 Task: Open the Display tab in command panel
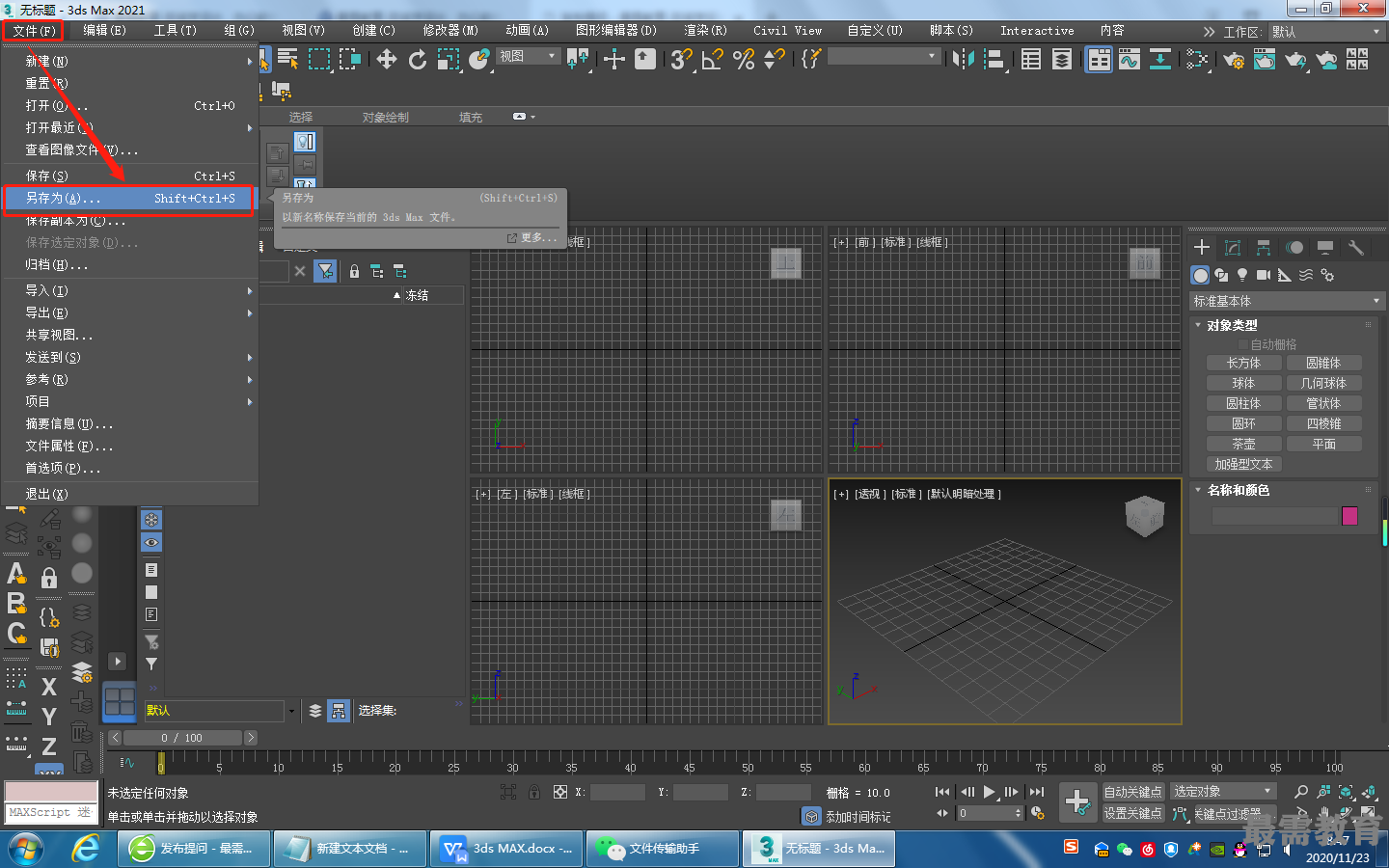1325,248
